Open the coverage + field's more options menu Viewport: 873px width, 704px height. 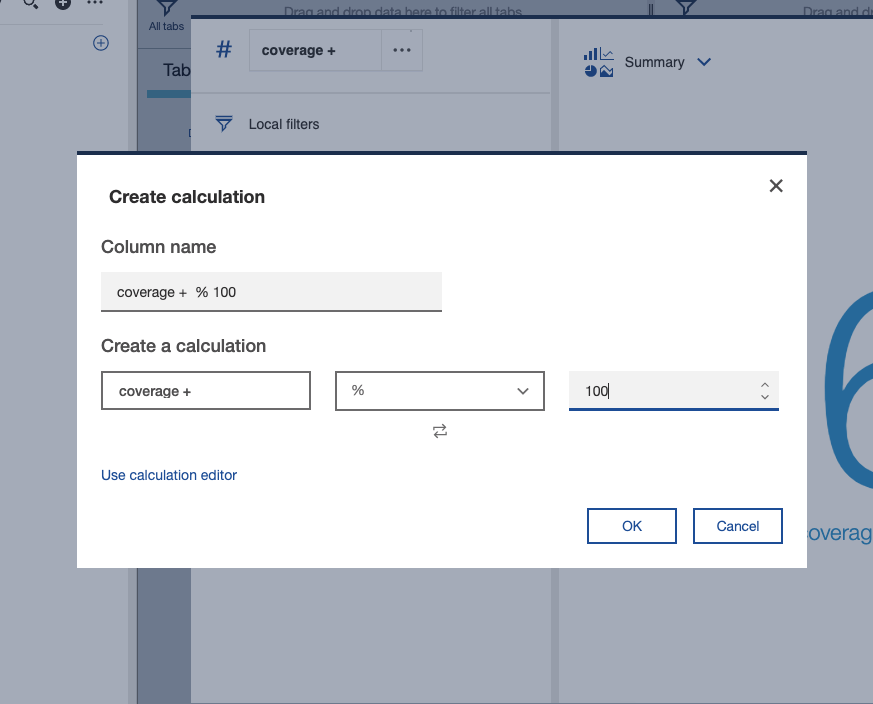click(x=401, y=50)
